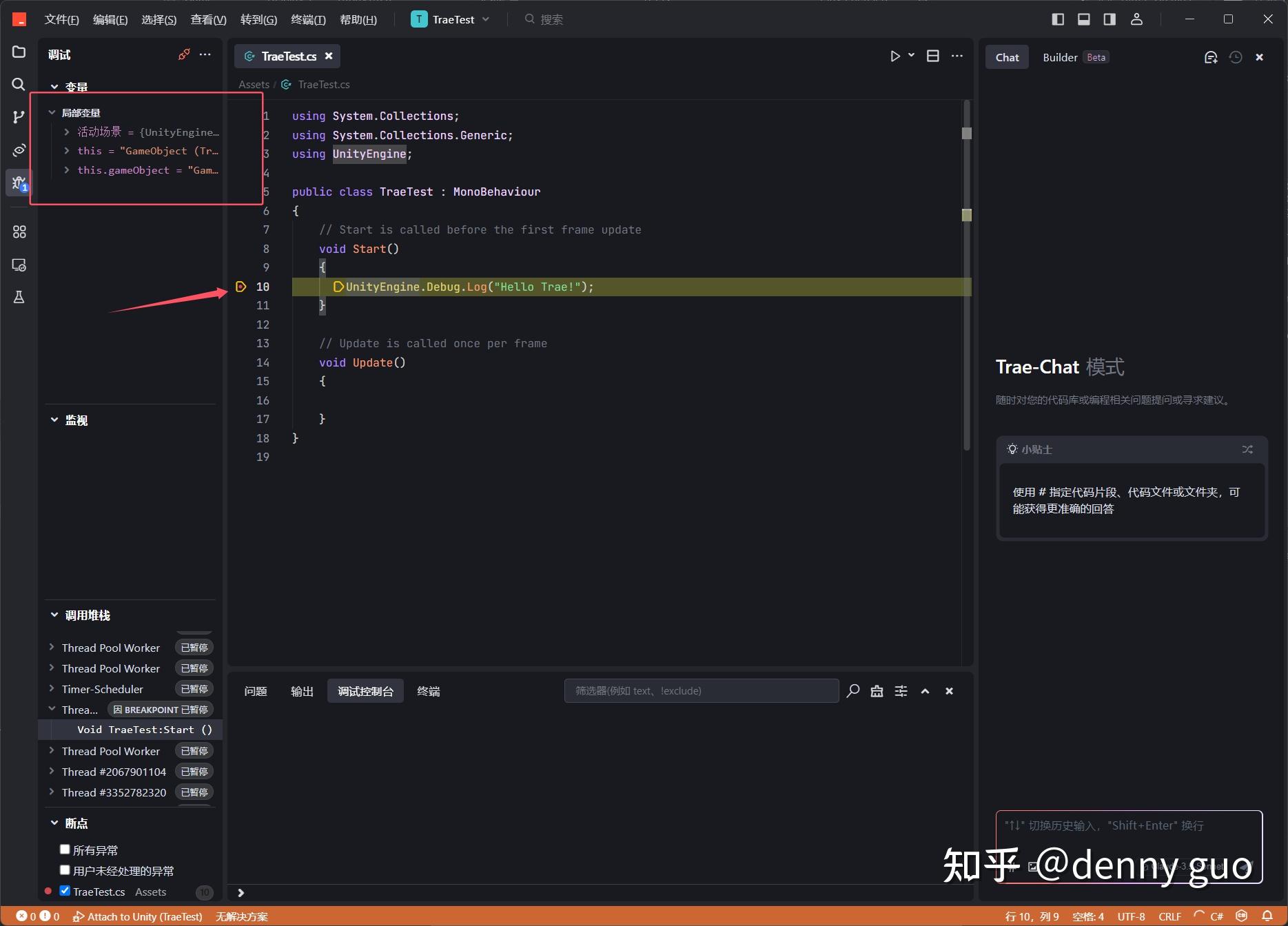Collapse the 局部变量 variables group
Viewport: 1288px width, 926px height.
(52, 112)
